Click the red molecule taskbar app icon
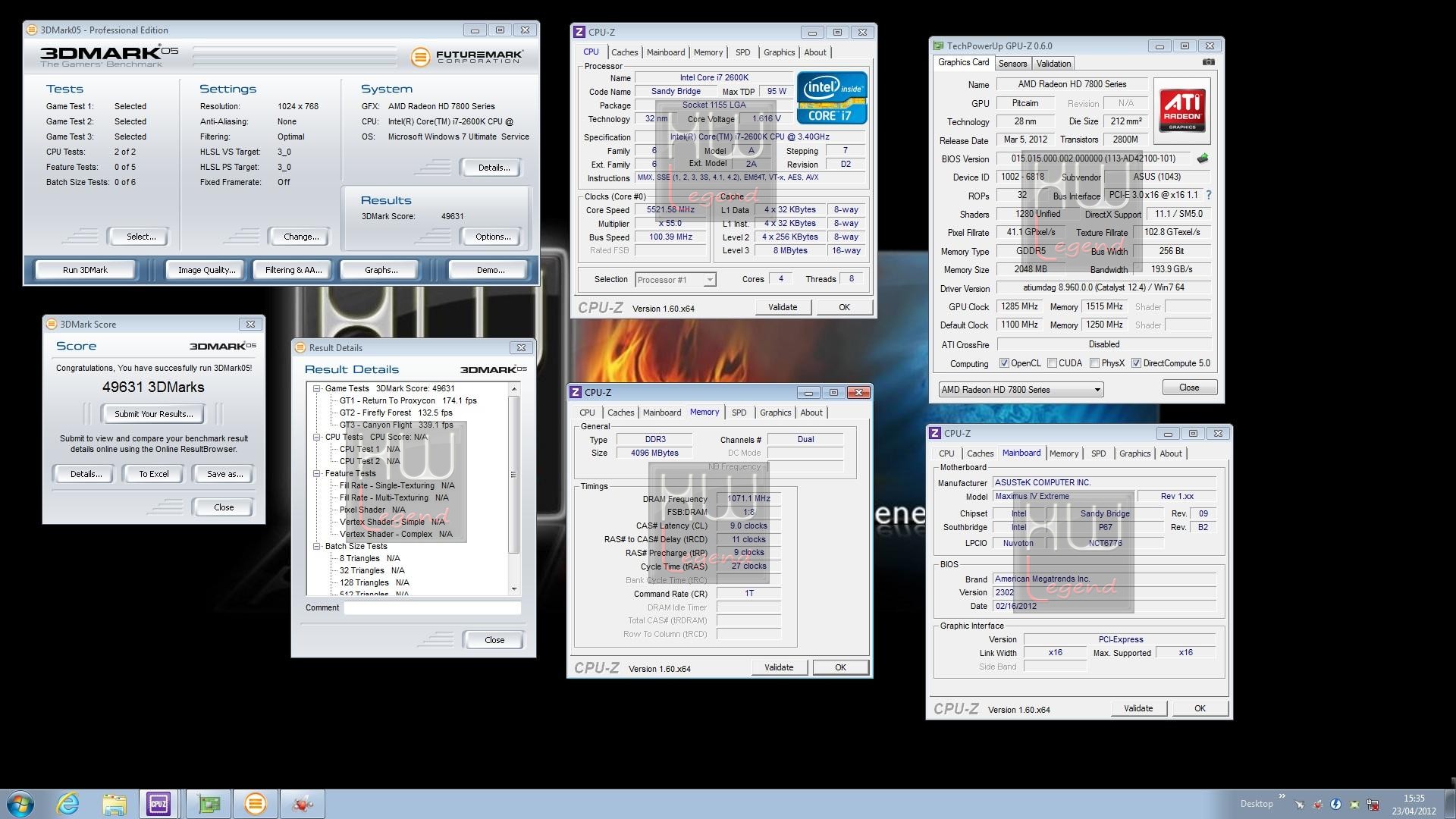The width and height of the screenshot is (1456, 819). point(303,804)
